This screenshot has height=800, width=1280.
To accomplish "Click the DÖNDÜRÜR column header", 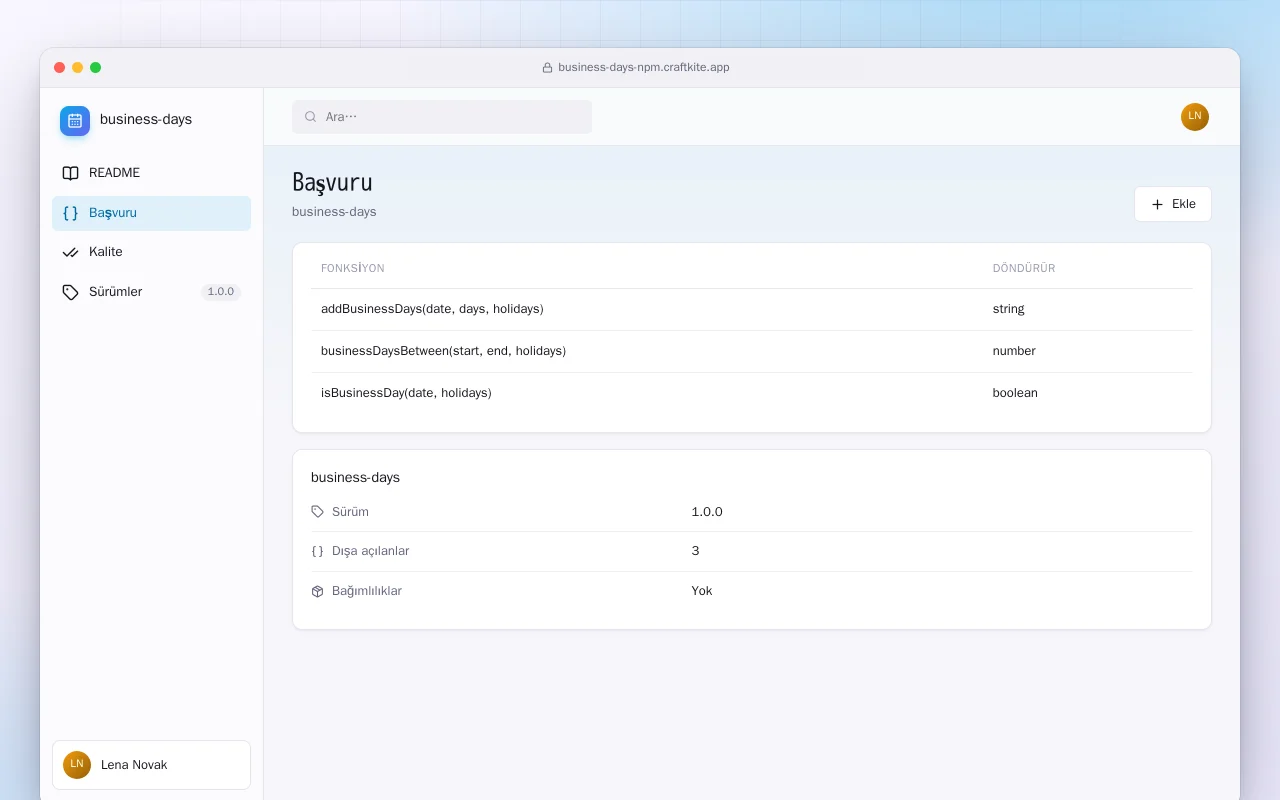I will [x=1024, y=269].
